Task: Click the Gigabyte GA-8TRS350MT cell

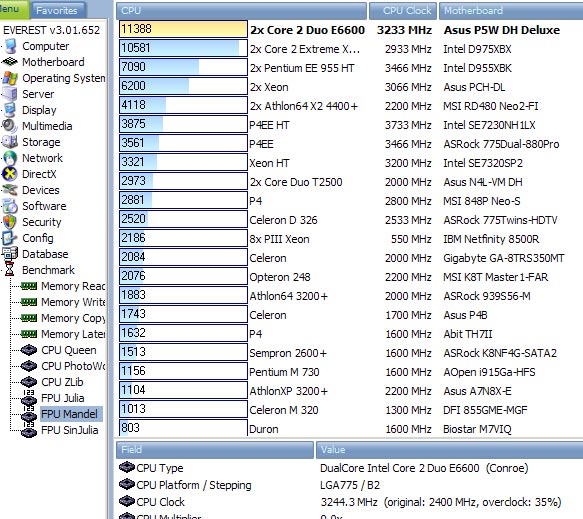Action: pos(503,258)
